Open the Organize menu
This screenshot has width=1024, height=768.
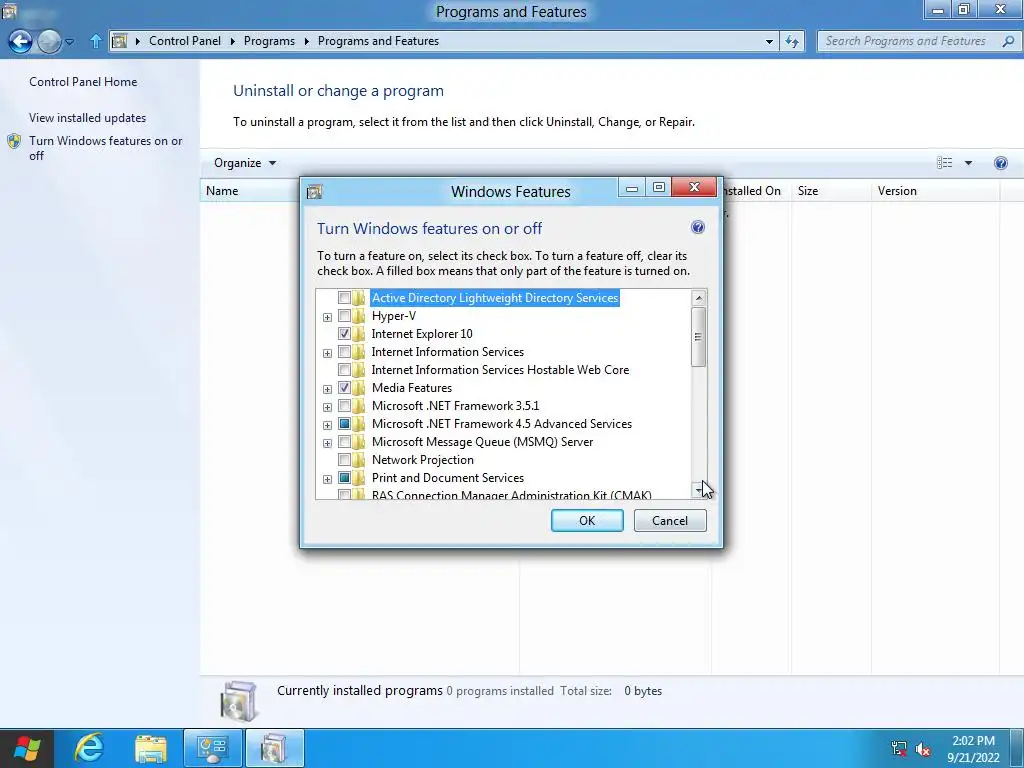[x=245, y=163]
